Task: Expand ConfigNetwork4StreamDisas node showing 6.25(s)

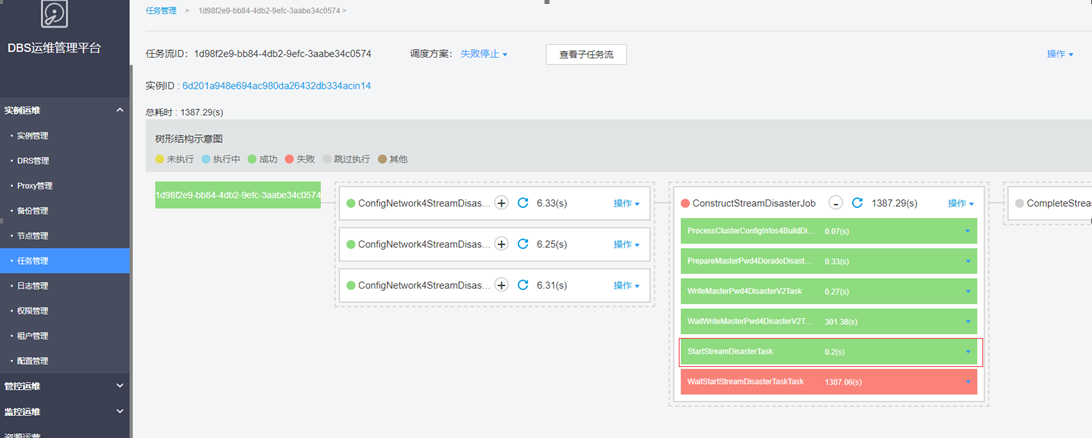Action: [501, 244]
